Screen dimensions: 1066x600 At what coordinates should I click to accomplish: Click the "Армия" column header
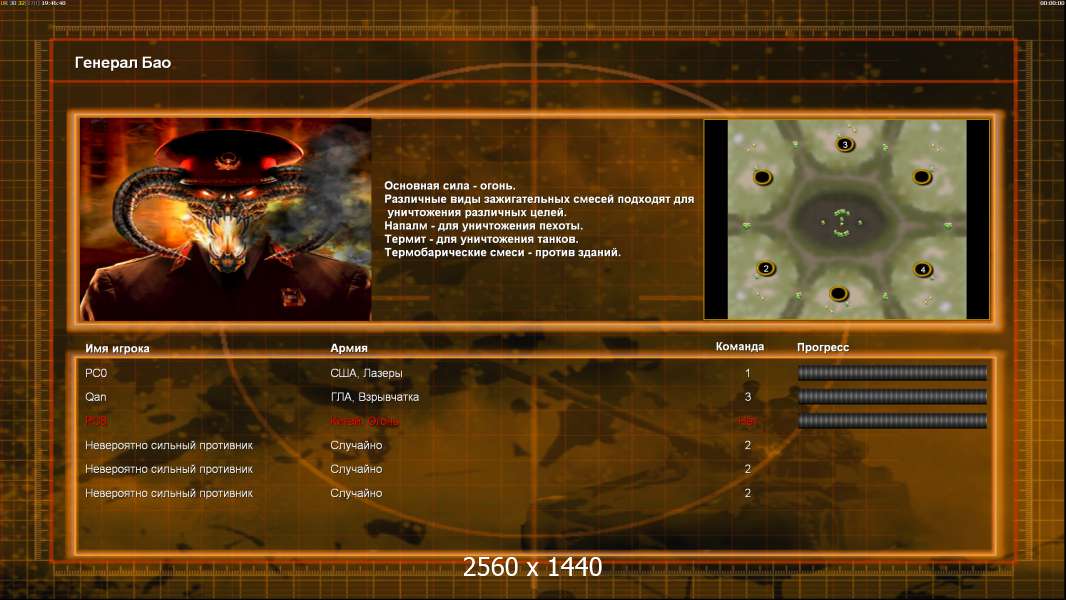coord(349,348)
